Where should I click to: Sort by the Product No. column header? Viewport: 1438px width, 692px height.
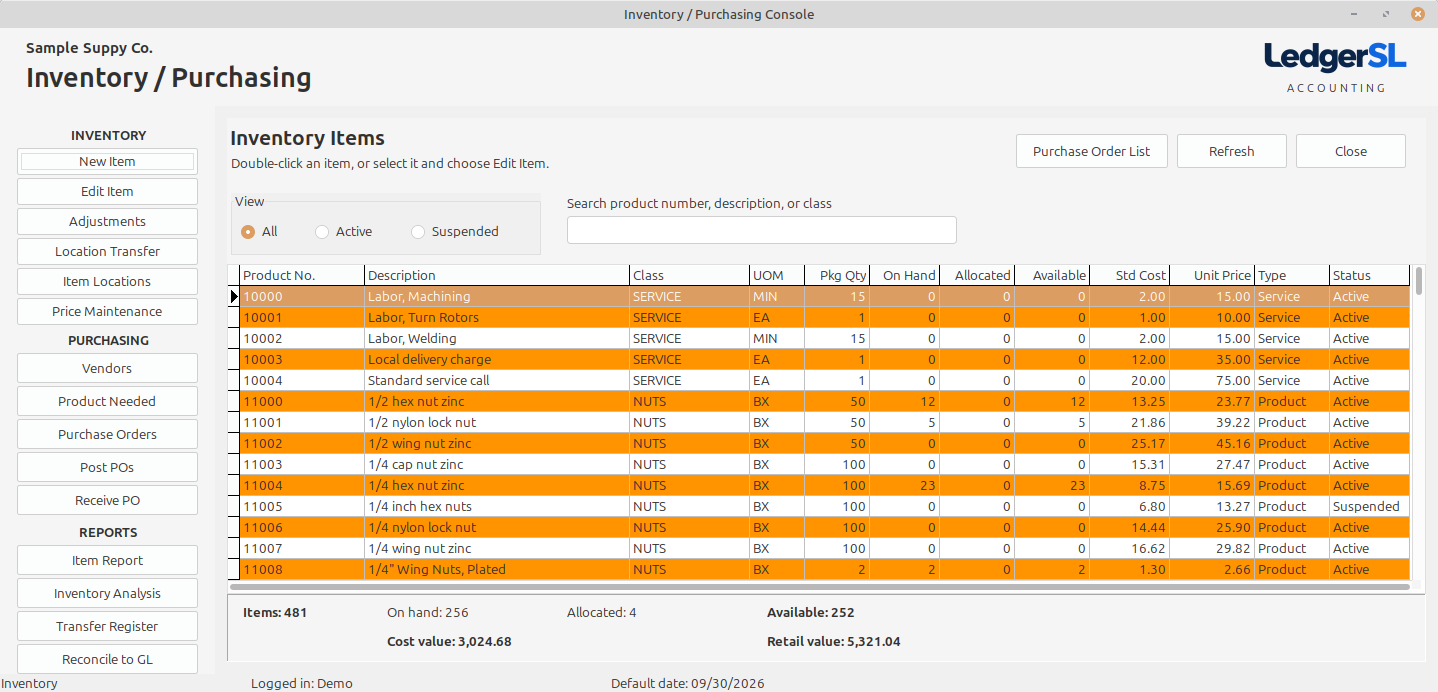tap(302, 275)
